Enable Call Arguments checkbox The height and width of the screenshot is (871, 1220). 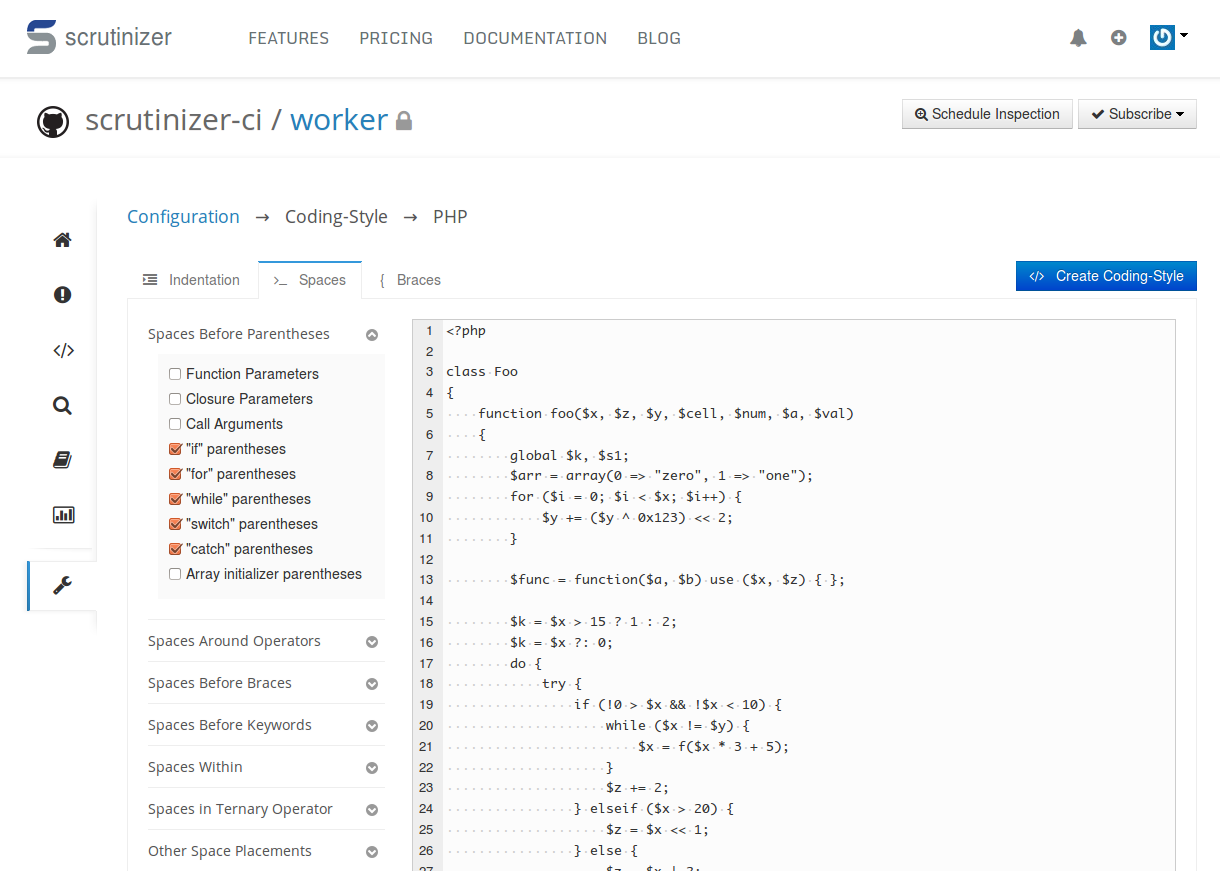point(175,424)
